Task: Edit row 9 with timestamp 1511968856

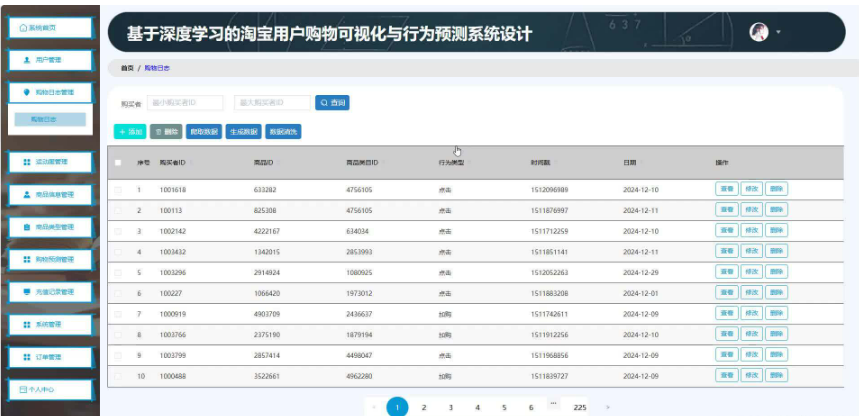Action: [752, 356]
